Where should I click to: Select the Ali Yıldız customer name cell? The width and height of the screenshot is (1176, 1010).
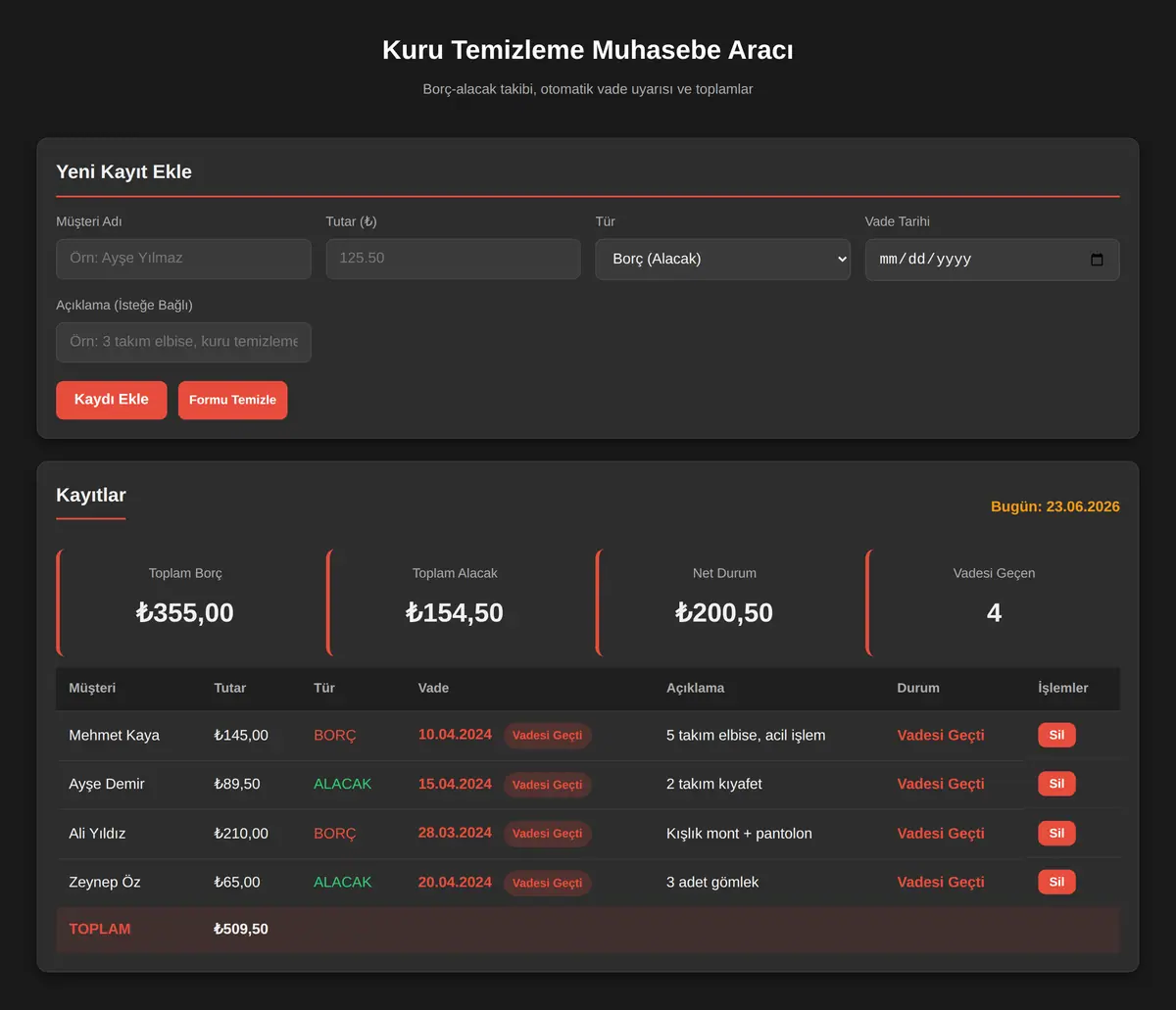[97, 834]
